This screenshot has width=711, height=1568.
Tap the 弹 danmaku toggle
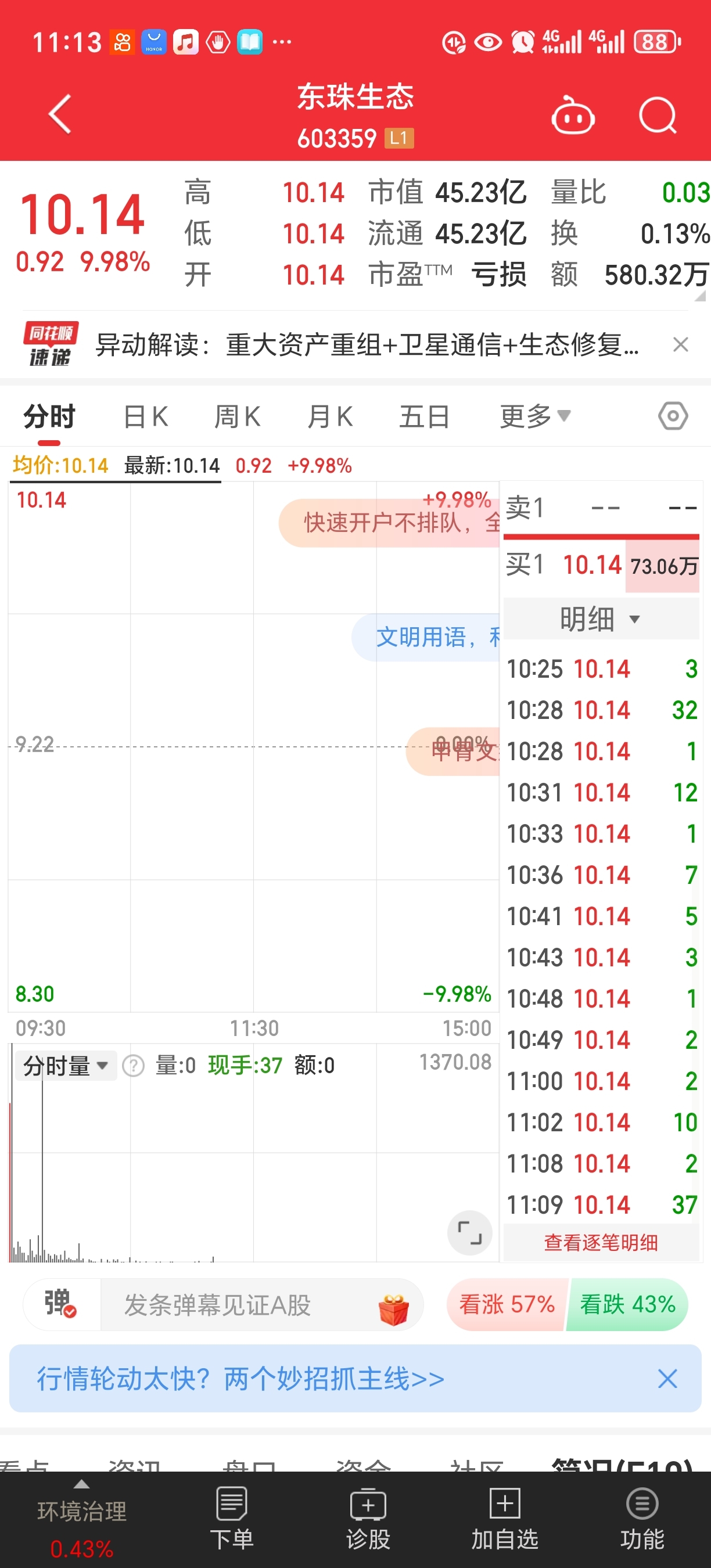pos(60,1304)
